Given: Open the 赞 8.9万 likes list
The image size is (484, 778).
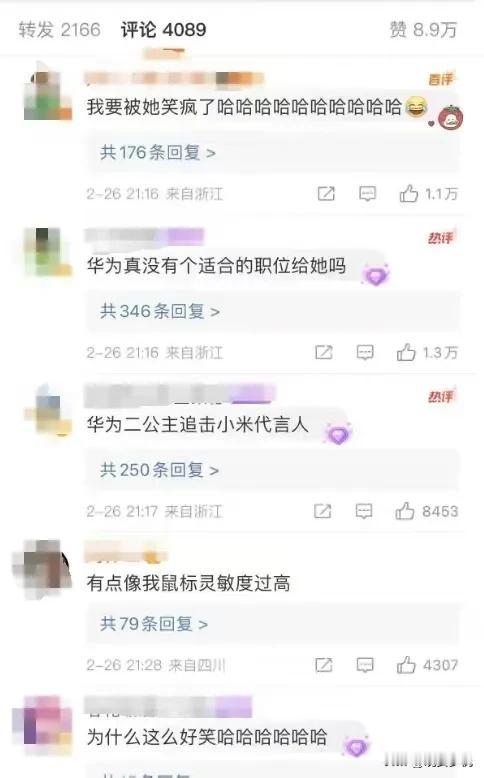Looking at the screenshot, I should pos(423,30).
